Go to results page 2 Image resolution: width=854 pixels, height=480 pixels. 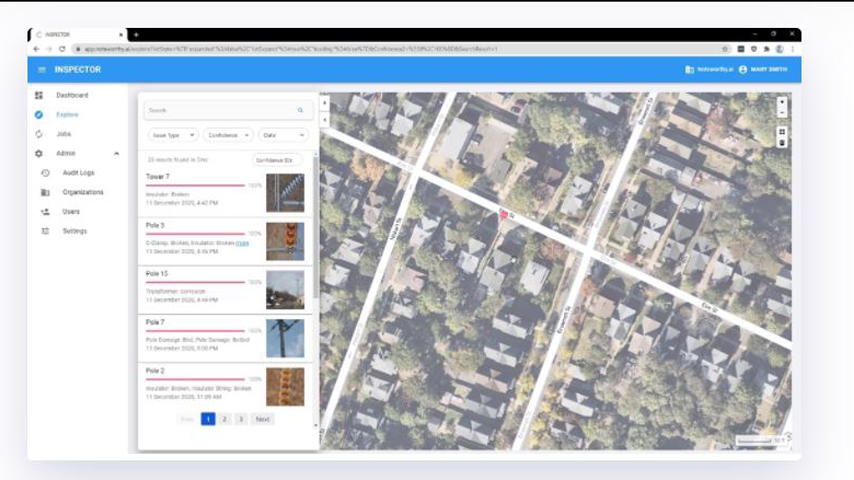click(x=225, y=419)
